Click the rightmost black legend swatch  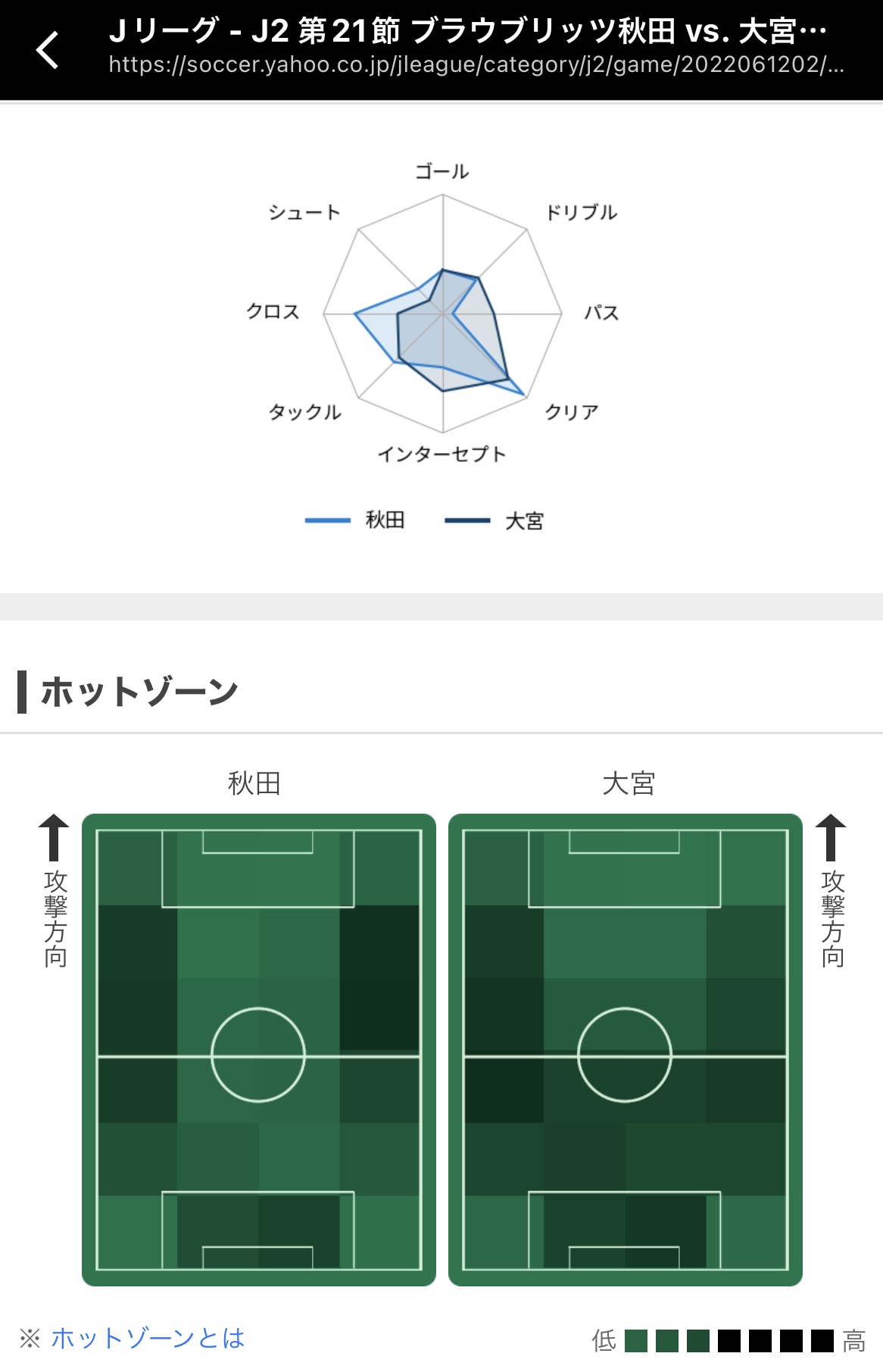point(822,1341)
